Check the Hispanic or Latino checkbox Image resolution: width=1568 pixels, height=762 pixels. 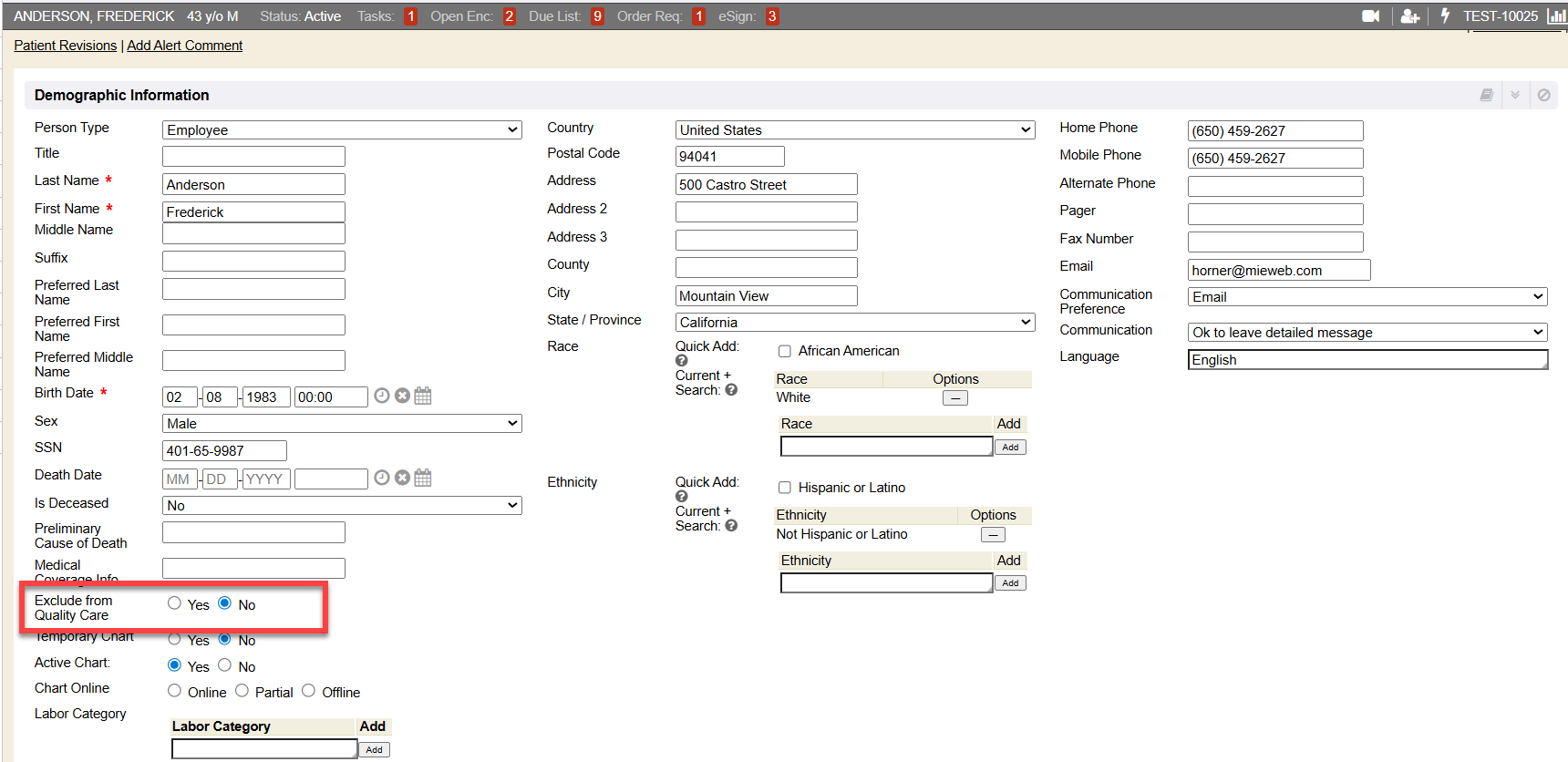point(784,488)
